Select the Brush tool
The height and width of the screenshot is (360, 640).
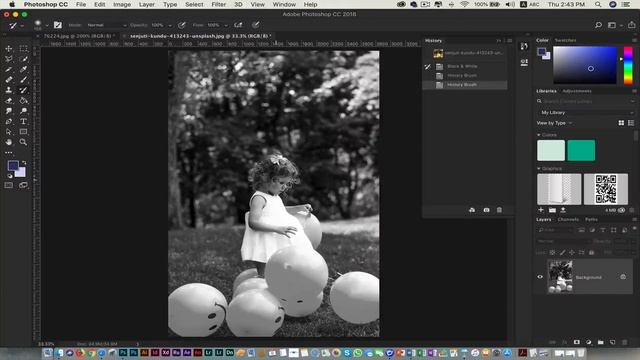point(23,80)
